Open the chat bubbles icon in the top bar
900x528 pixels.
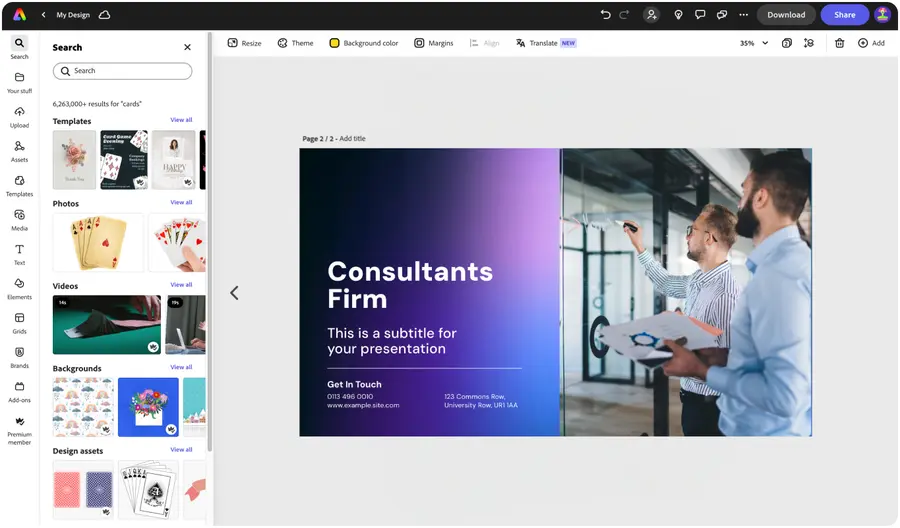click(x=721, y=15)
